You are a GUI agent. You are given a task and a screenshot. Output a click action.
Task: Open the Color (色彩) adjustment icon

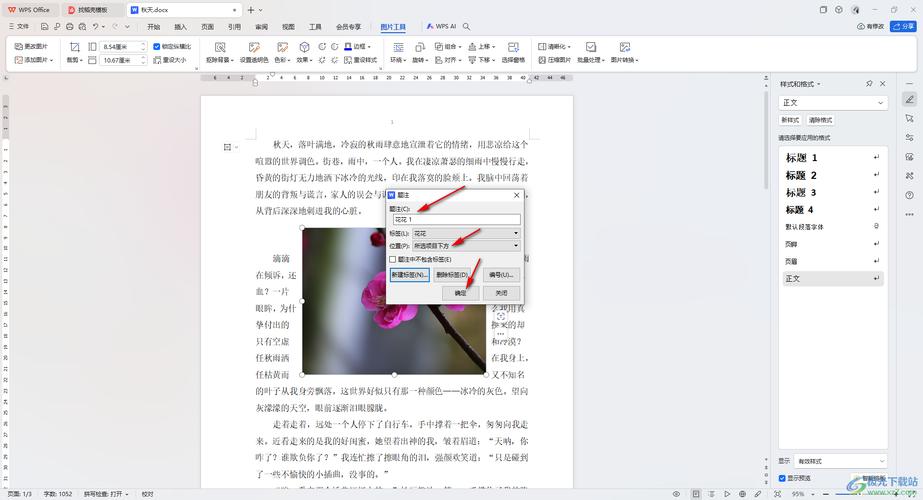coord(283,47)
